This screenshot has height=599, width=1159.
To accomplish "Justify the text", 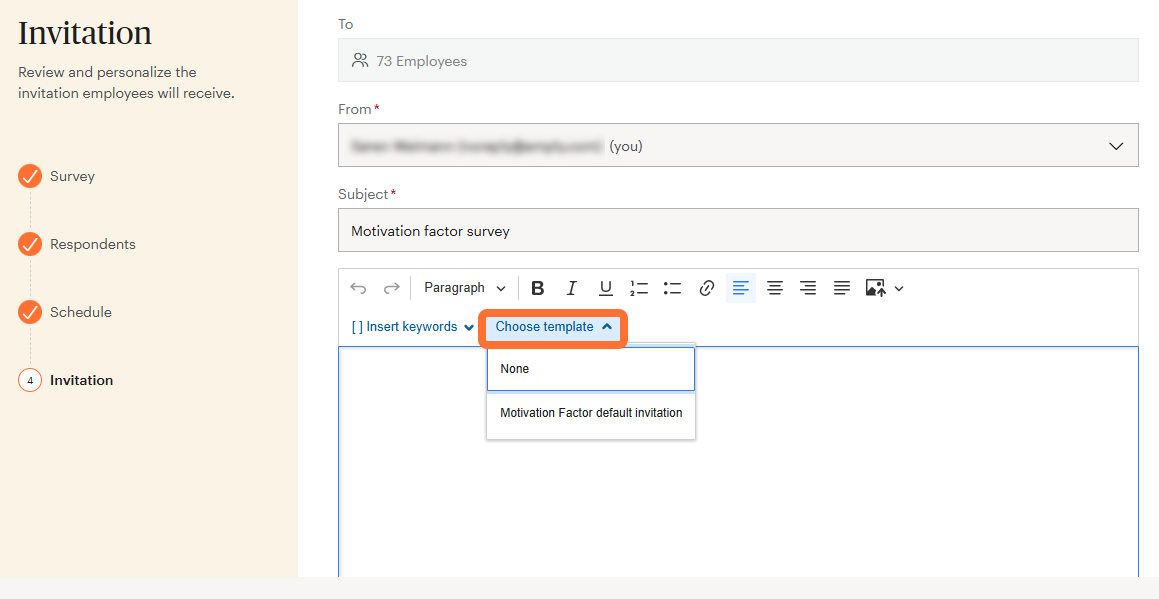I will point(842,288).
